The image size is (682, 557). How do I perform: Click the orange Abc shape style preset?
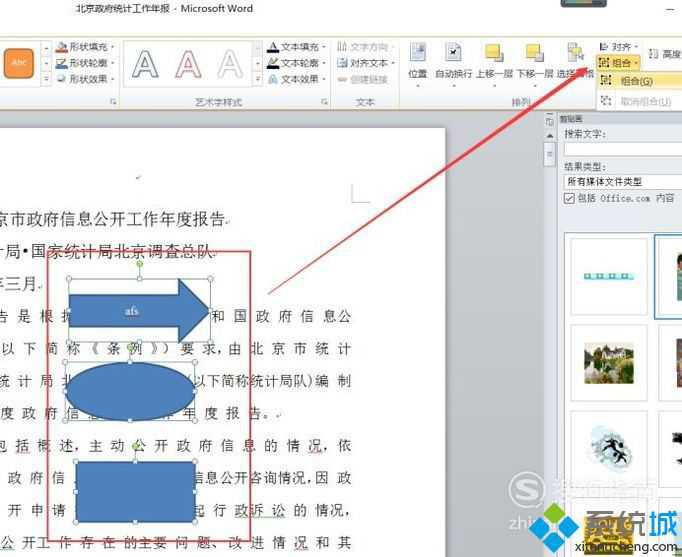click(x=19, y=63)
